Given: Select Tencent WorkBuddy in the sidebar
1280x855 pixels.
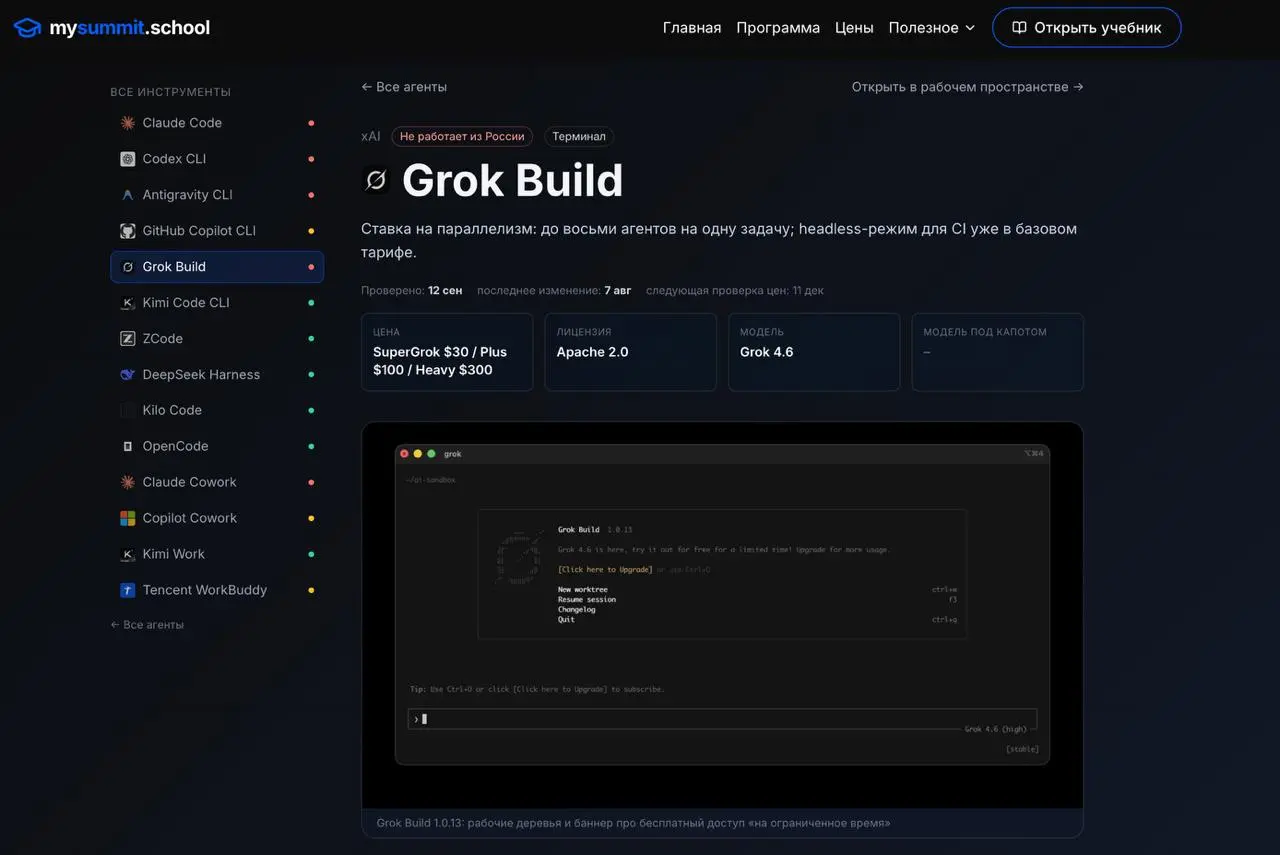Looking at the screenshot, I should [217, 590].
